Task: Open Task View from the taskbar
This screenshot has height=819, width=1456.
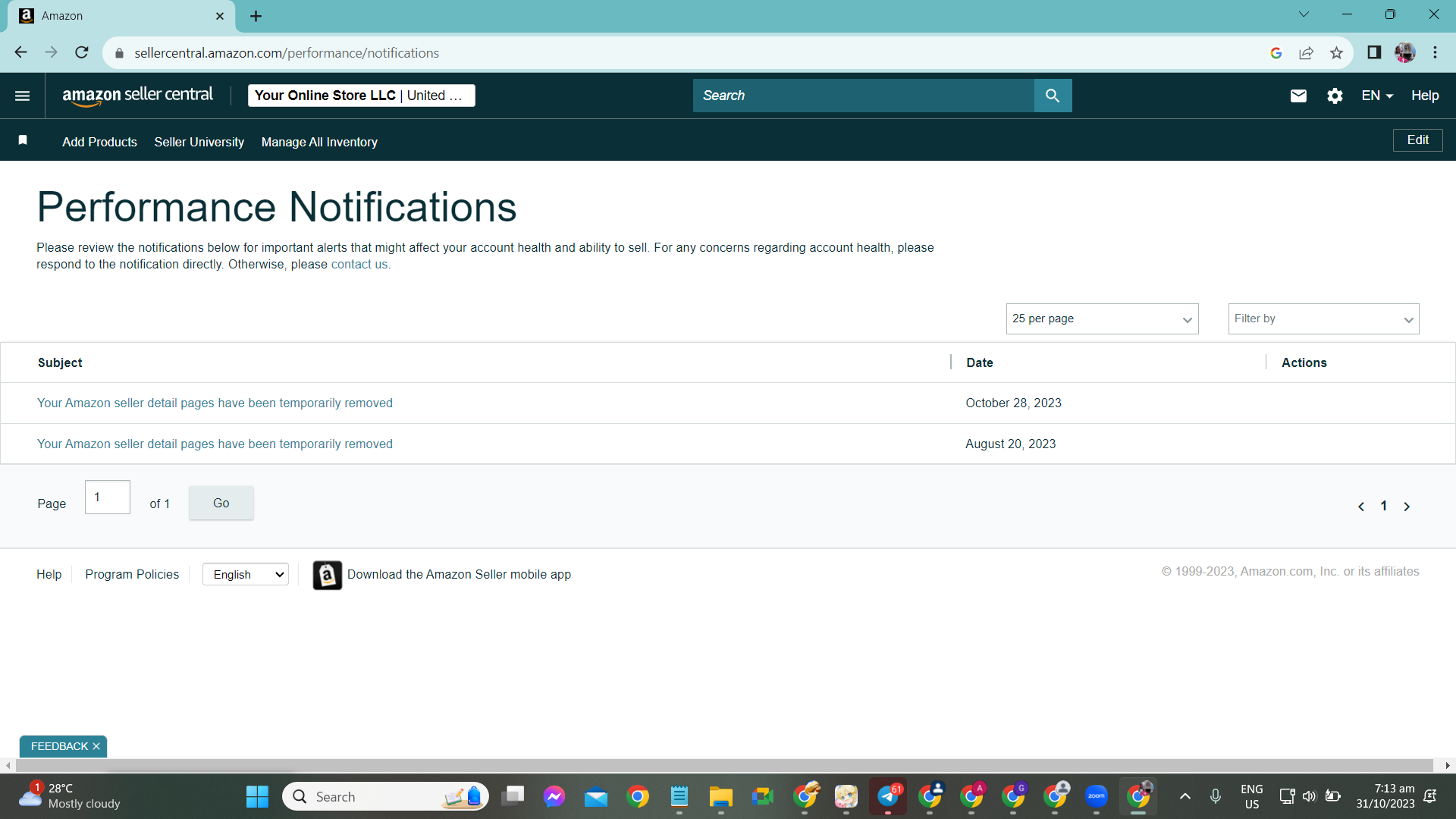Action: [x=513, y=796]
